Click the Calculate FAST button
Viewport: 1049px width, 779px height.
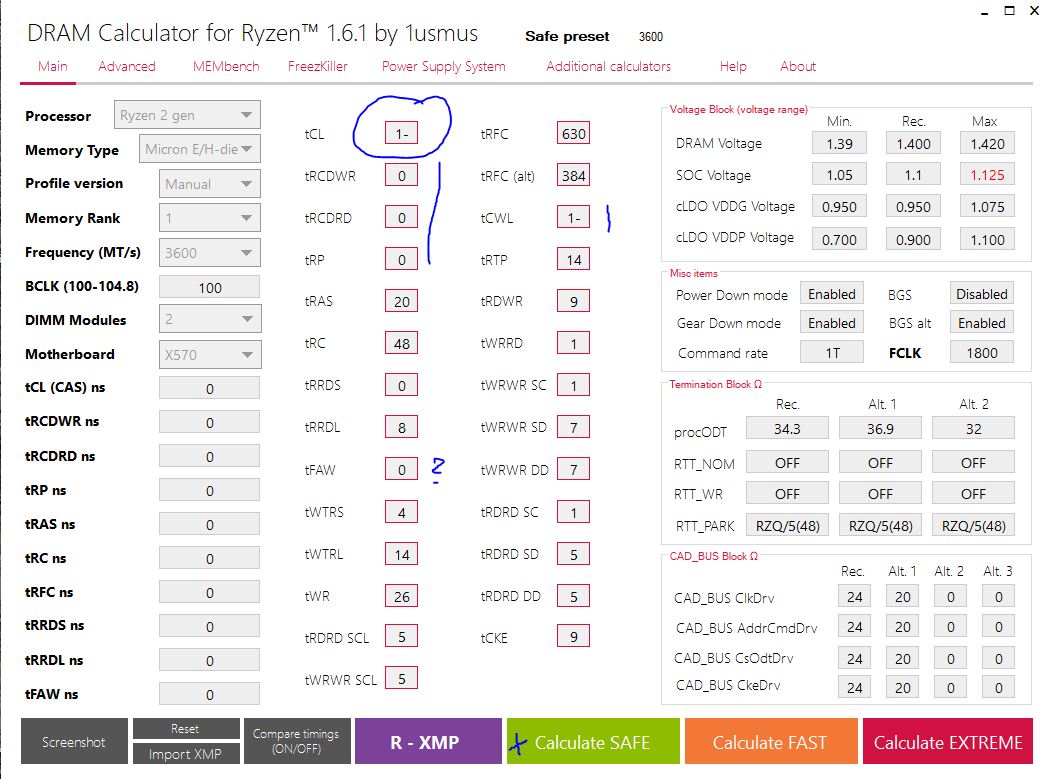click(771, 742)
